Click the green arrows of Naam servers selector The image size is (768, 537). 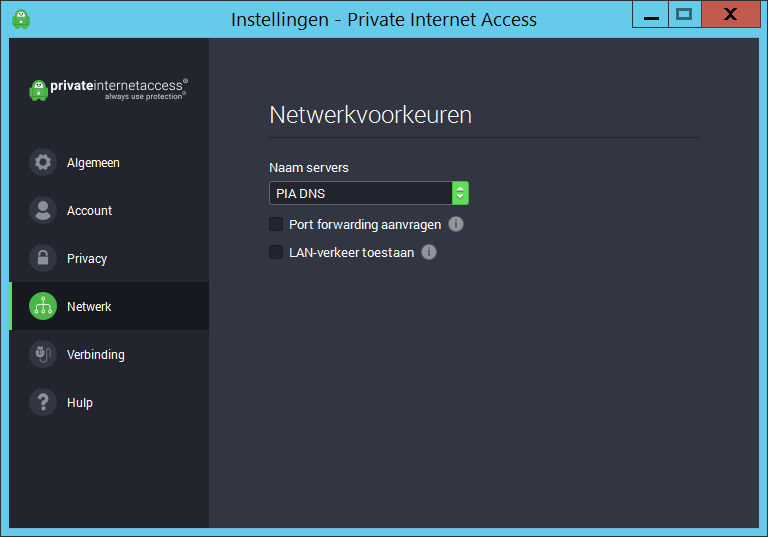[460, 193]
